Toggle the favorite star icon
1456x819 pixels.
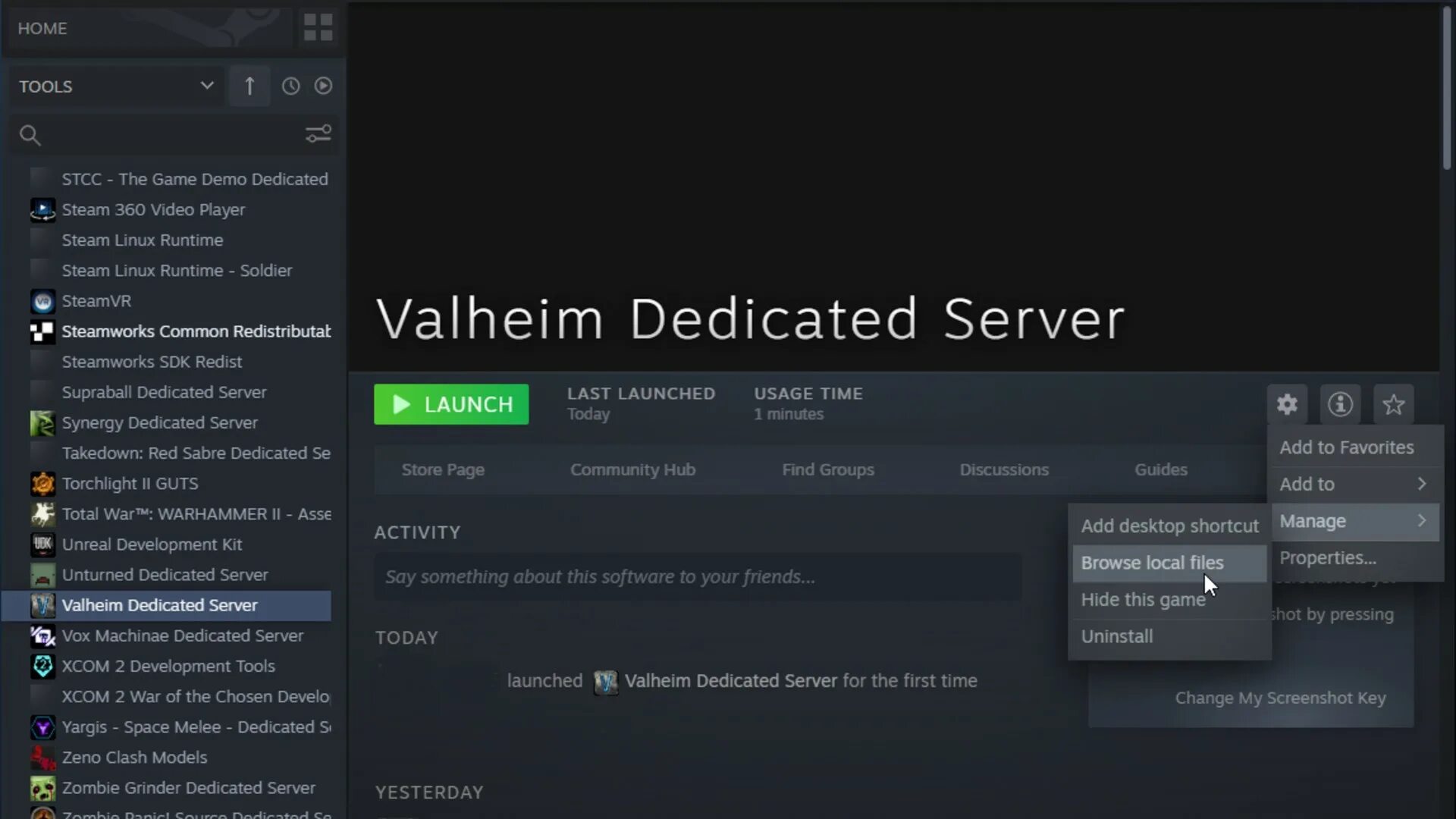(x=1393, y=404)
